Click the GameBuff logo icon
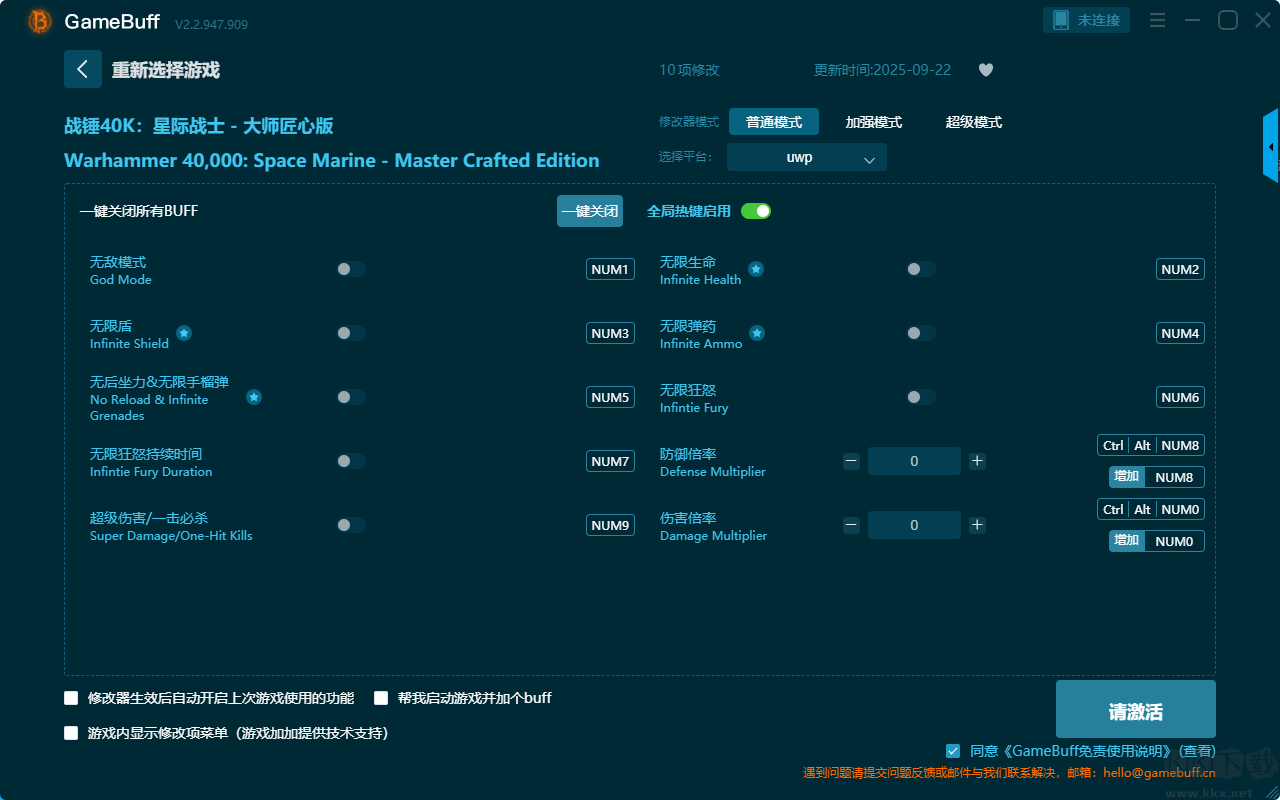Screen dimensions: 1280x800 40,21
